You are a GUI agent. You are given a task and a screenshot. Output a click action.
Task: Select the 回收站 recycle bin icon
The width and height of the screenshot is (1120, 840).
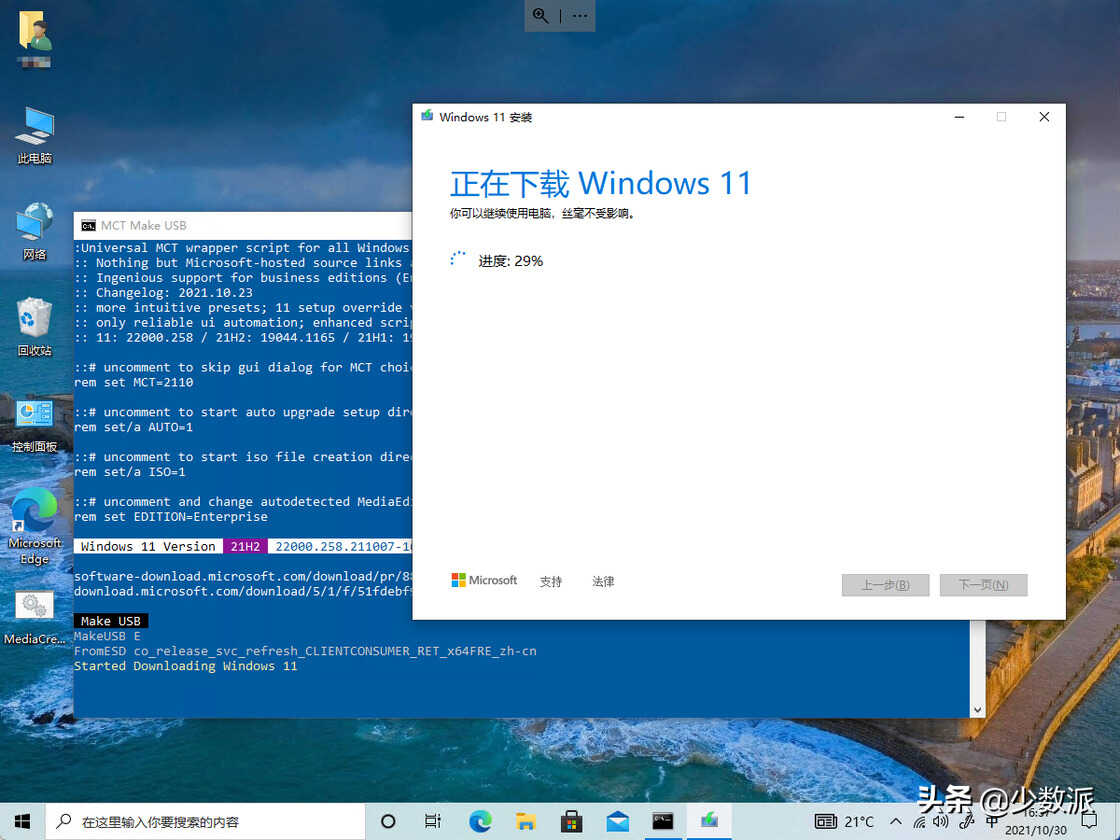pyautogui.click(x=34, y=327)
